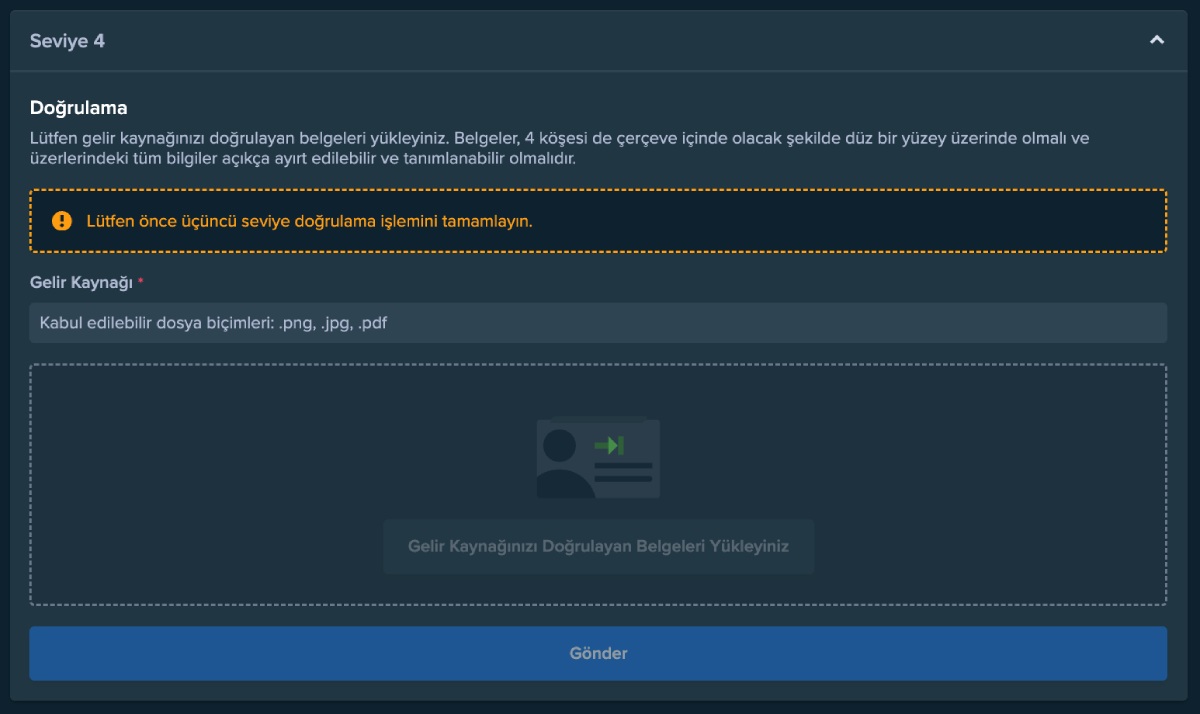Viewport: 1200px width, 714px height.
Task: Click the Gelir Kaynağı field label
Action: click(81, 283)
